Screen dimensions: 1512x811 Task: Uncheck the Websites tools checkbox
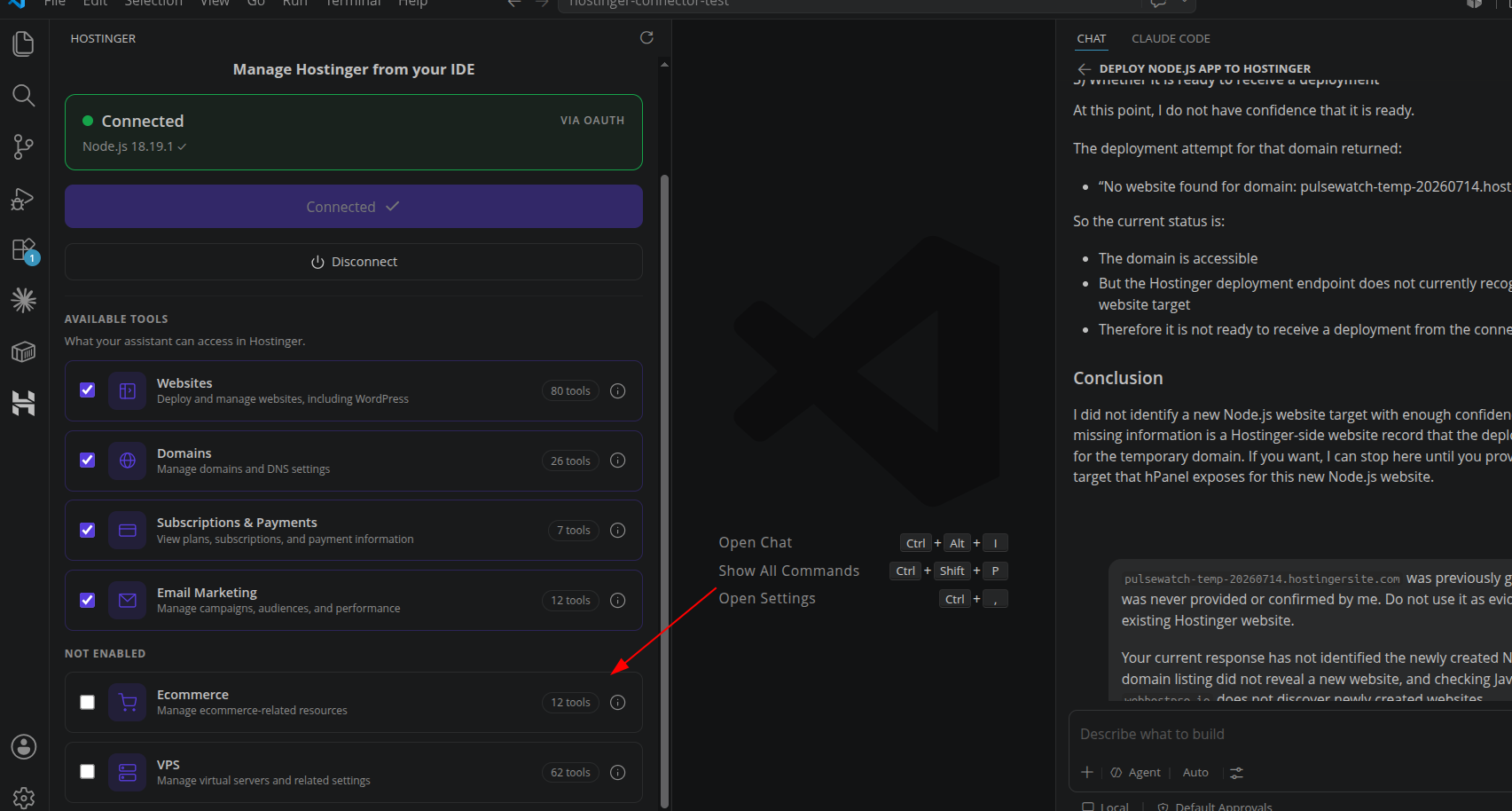(87, 390)
